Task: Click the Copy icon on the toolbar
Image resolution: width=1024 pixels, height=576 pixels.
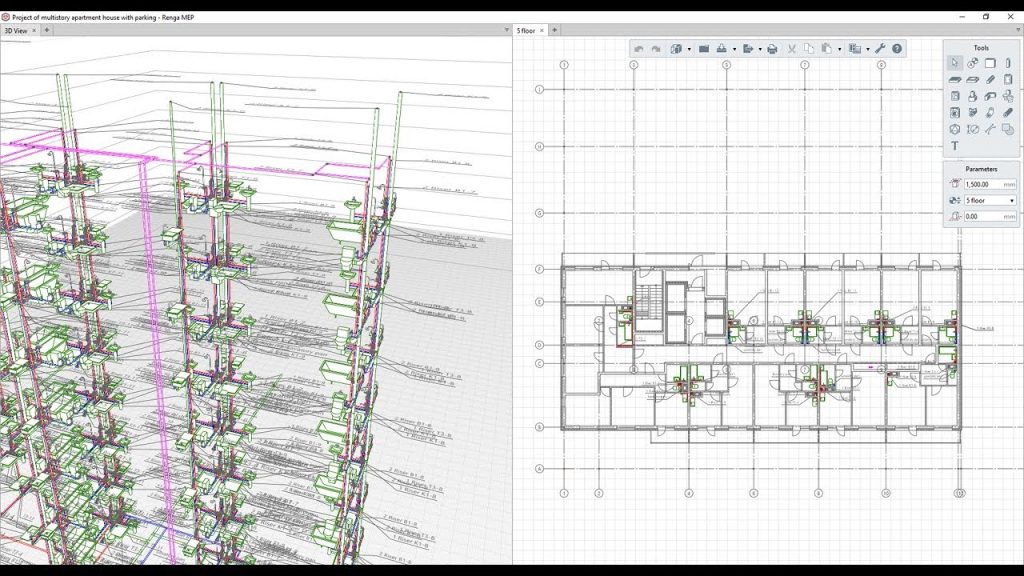Action: pos(806,47)
